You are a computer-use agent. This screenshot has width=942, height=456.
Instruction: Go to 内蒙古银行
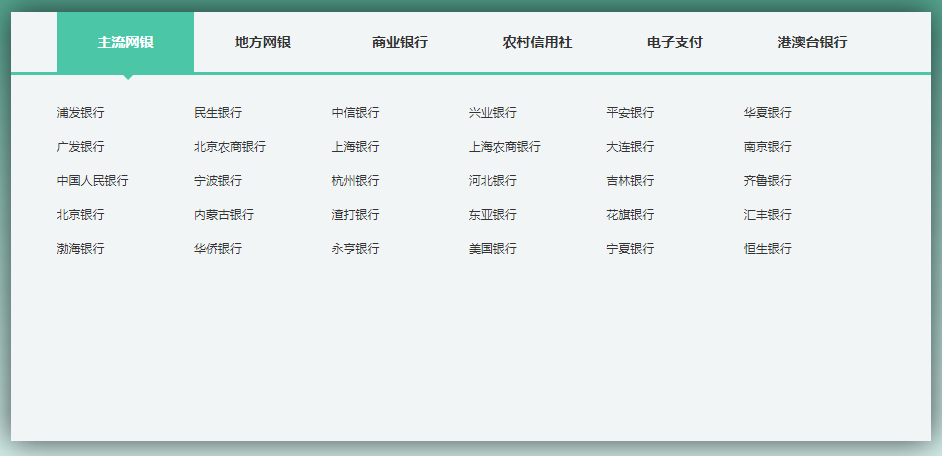[223, 215]
